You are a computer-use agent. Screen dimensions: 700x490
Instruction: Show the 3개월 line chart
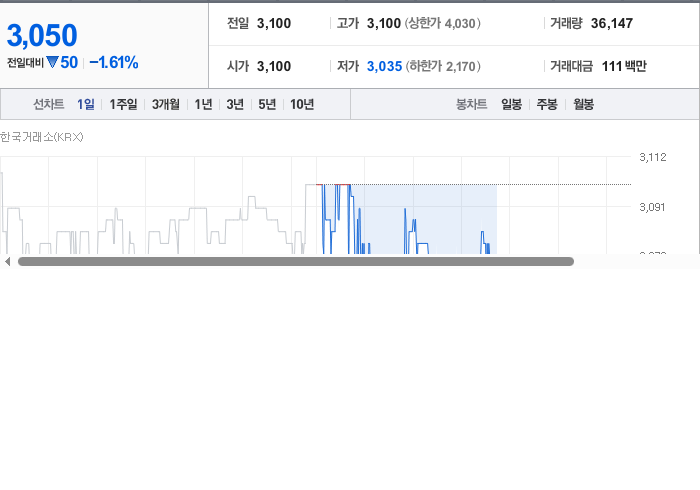(x=166, y=104)
